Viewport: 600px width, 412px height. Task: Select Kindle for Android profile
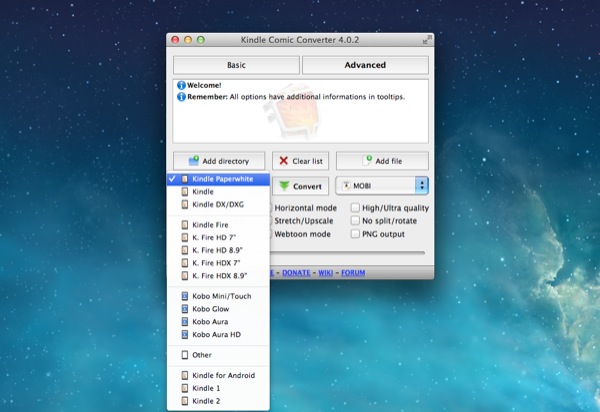[x=218, y=375]
